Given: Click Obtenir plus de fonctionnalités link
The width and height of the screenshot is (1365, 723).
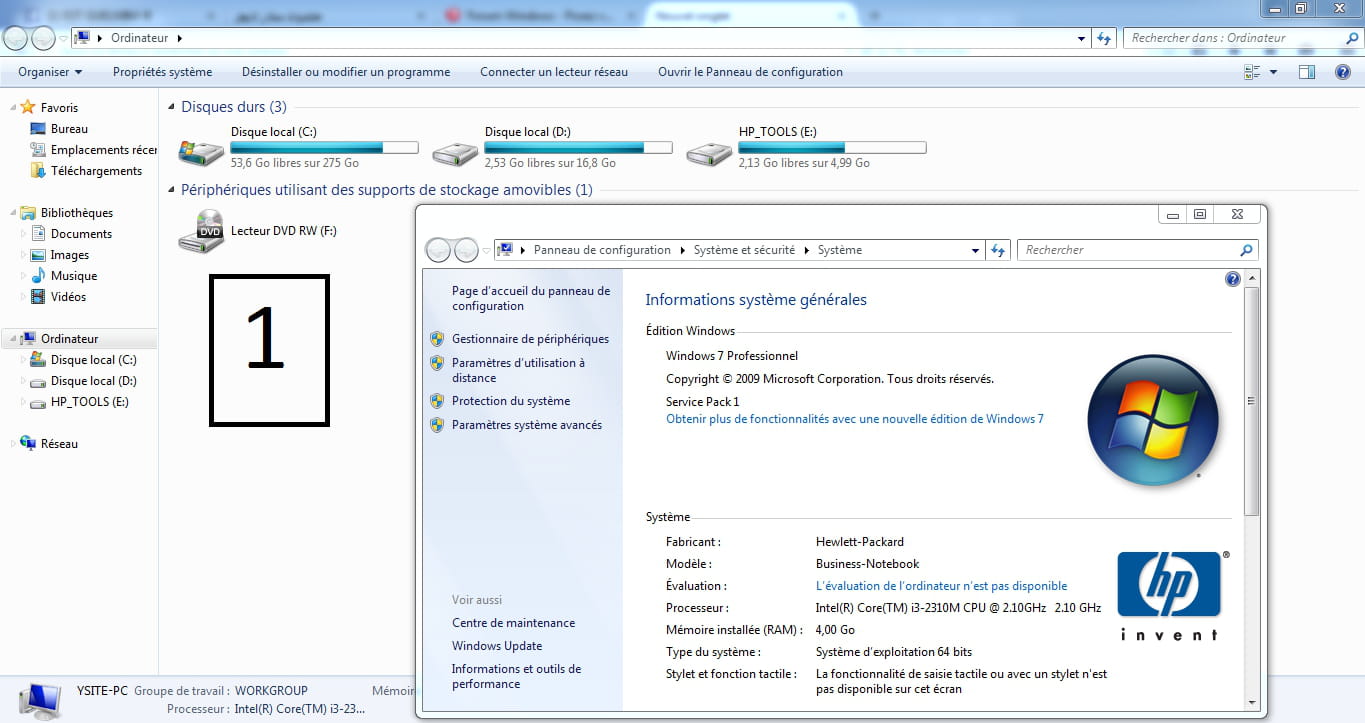Looking at the screenshot, I should coord(855,419).
